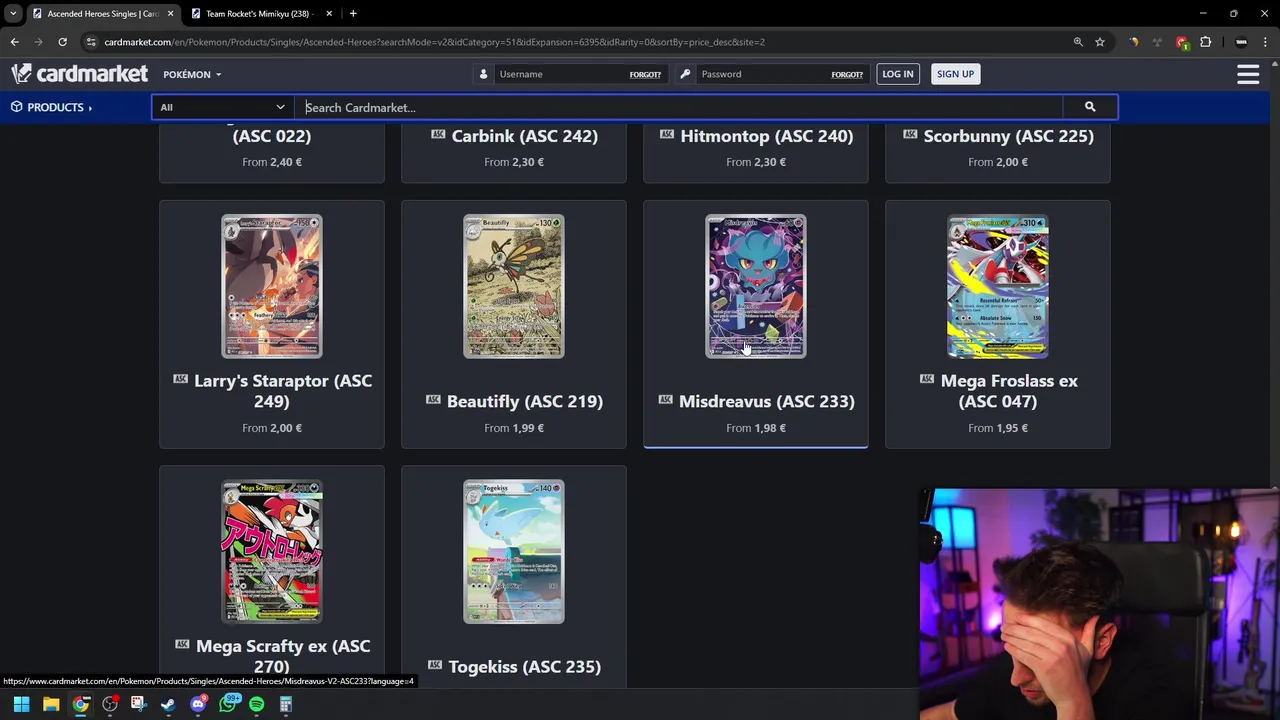Open Spotify from taskbar
Screen dimensions: 1280x720
257,704
